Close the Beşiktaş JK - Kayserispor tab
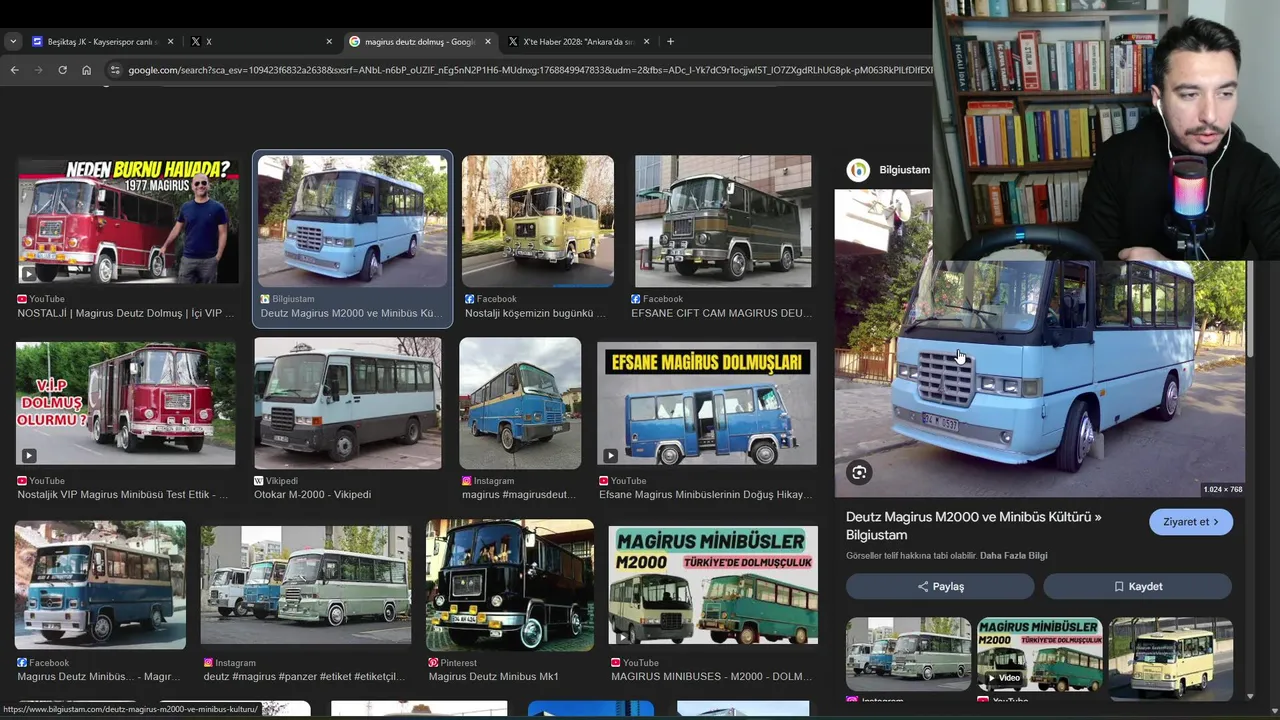 (170, 42)
